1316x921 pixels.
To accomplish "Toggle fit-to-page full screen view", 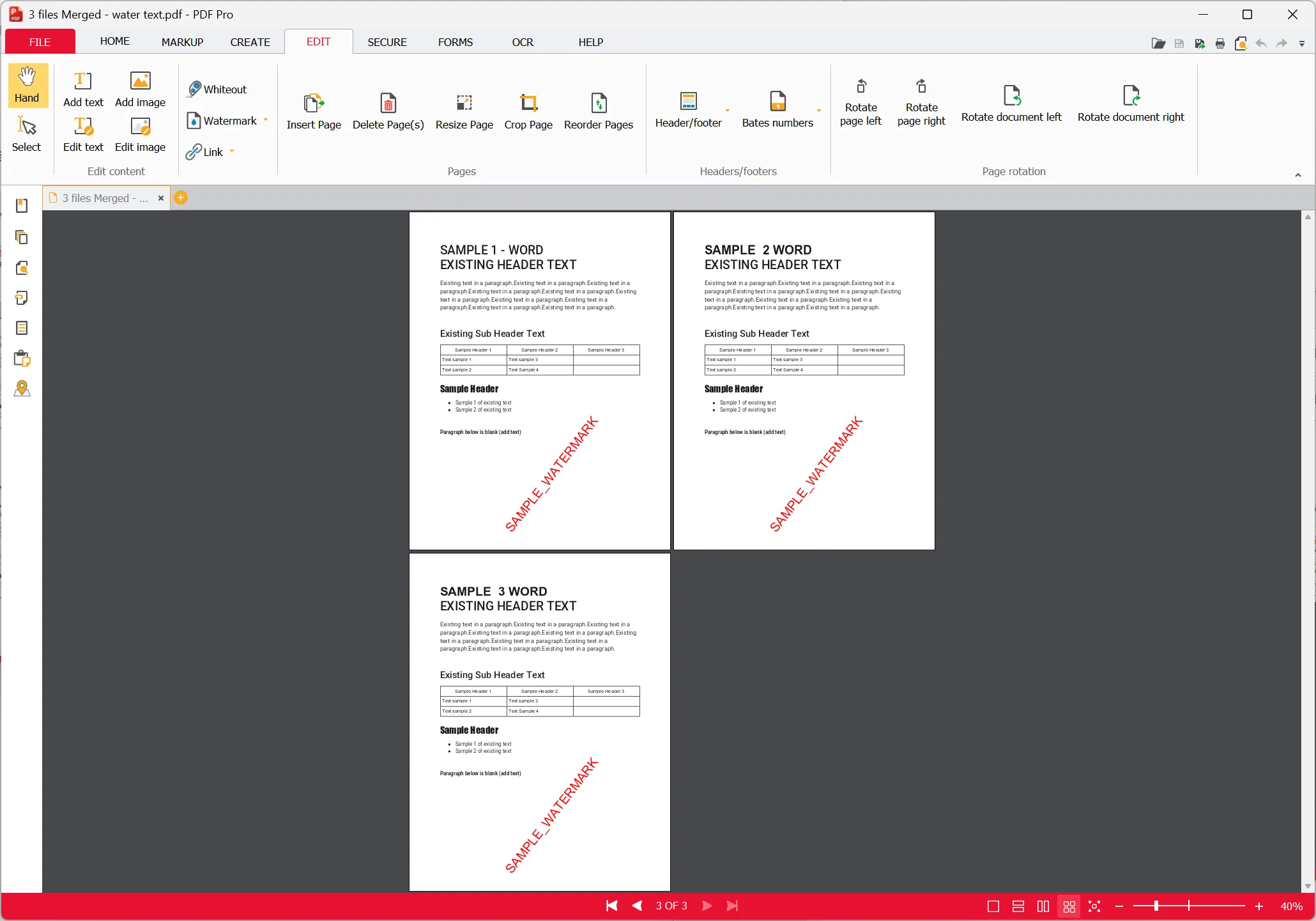I will point(1094,906).
